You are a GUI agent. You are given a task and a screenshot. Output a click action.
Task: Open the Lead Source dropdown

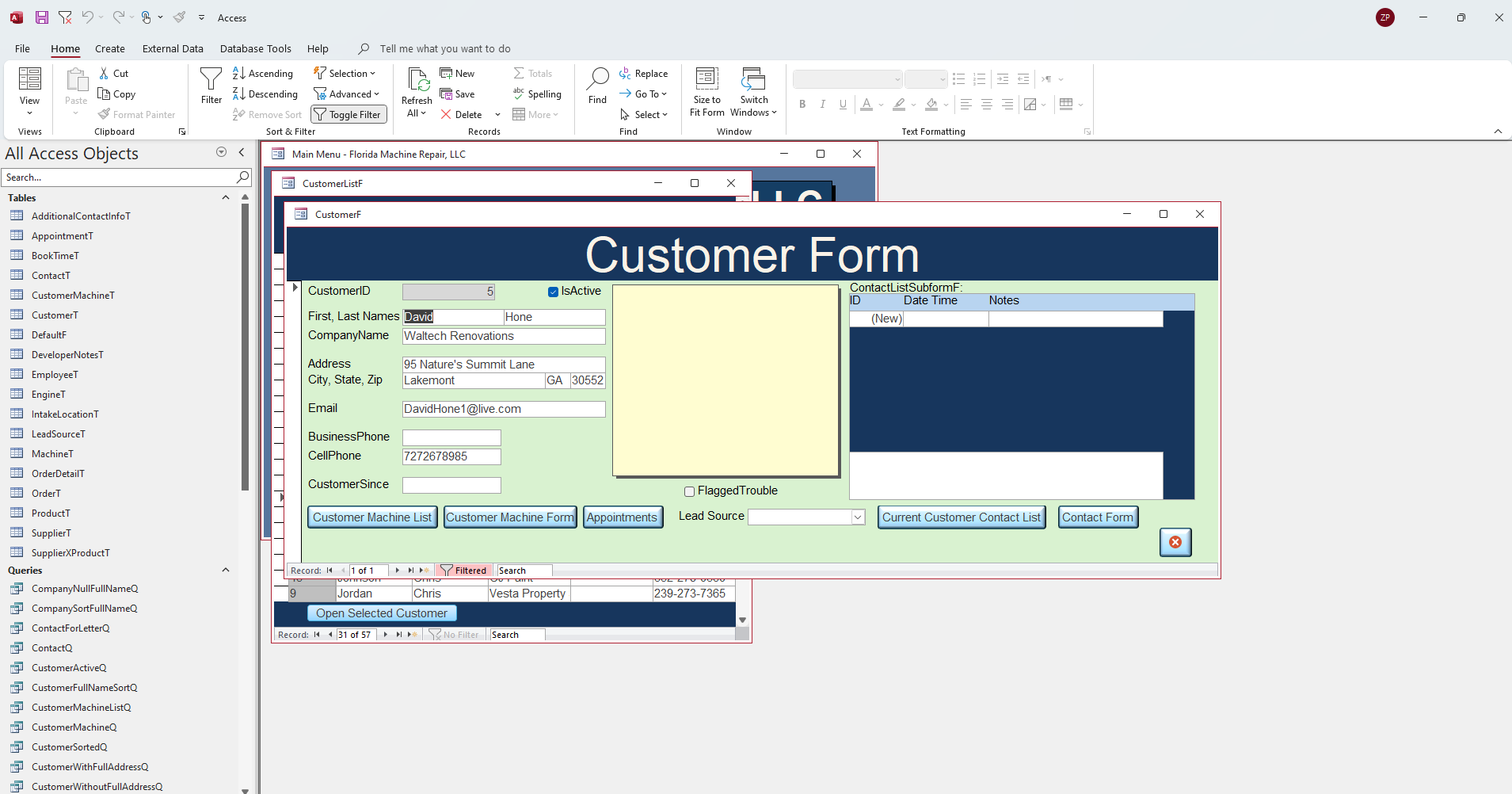[x=857, y=517]
